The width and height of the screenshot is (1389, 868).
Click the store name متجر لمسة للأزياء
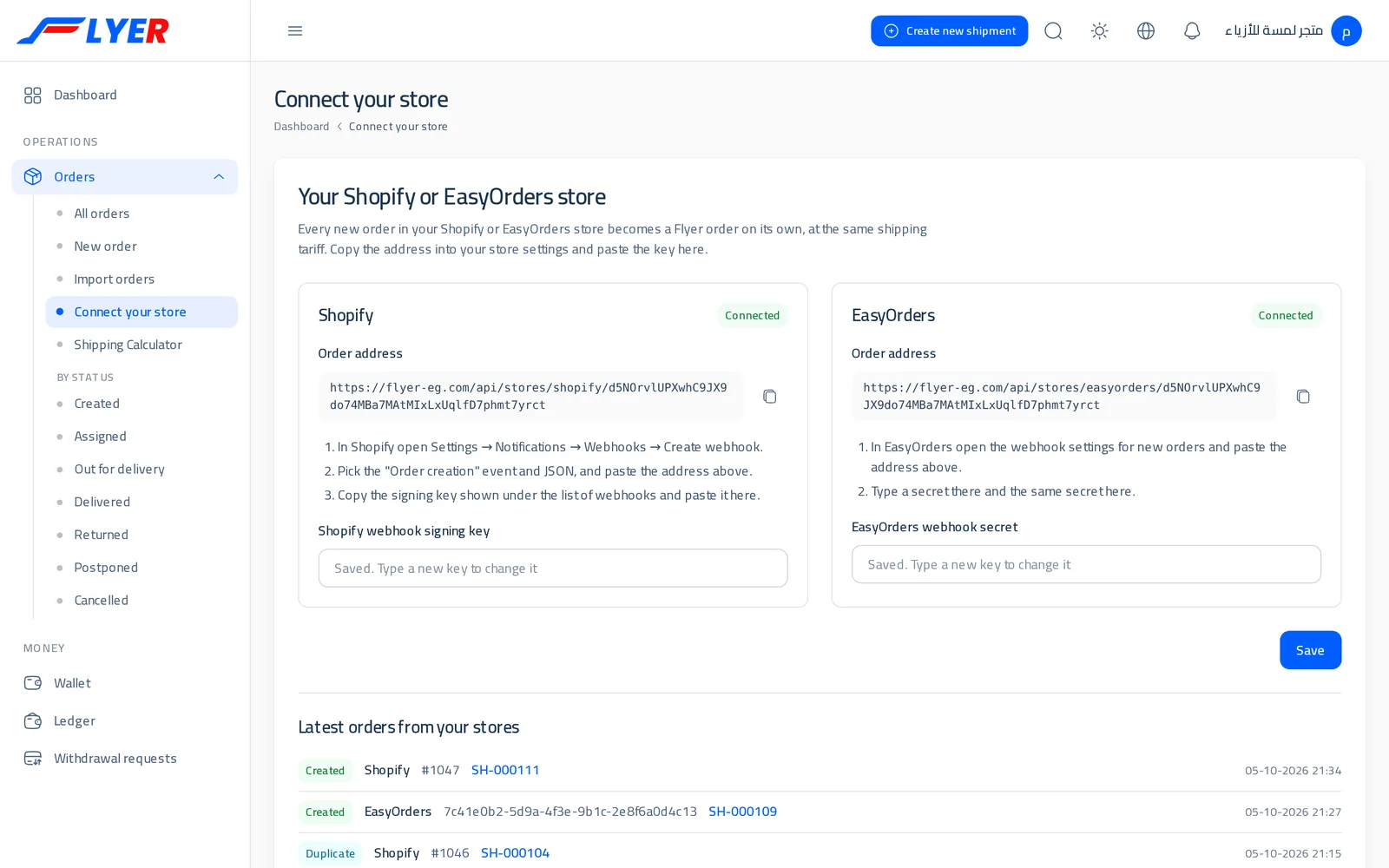tap(1274, 30)
